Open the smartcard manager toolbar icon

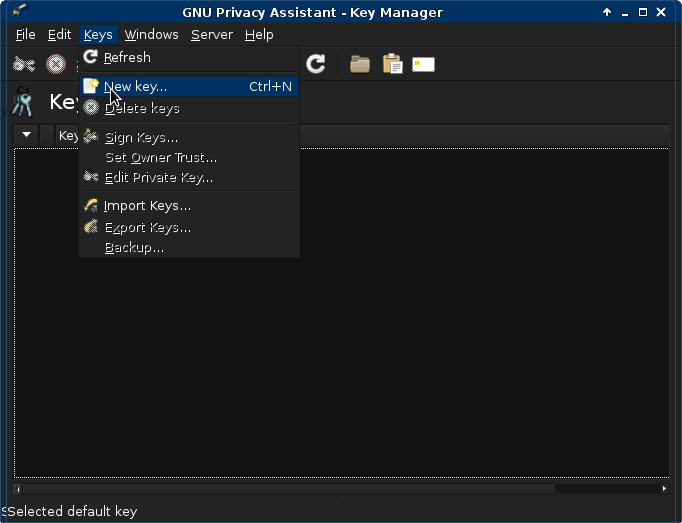pyautogui.click(x=423, y=64)
